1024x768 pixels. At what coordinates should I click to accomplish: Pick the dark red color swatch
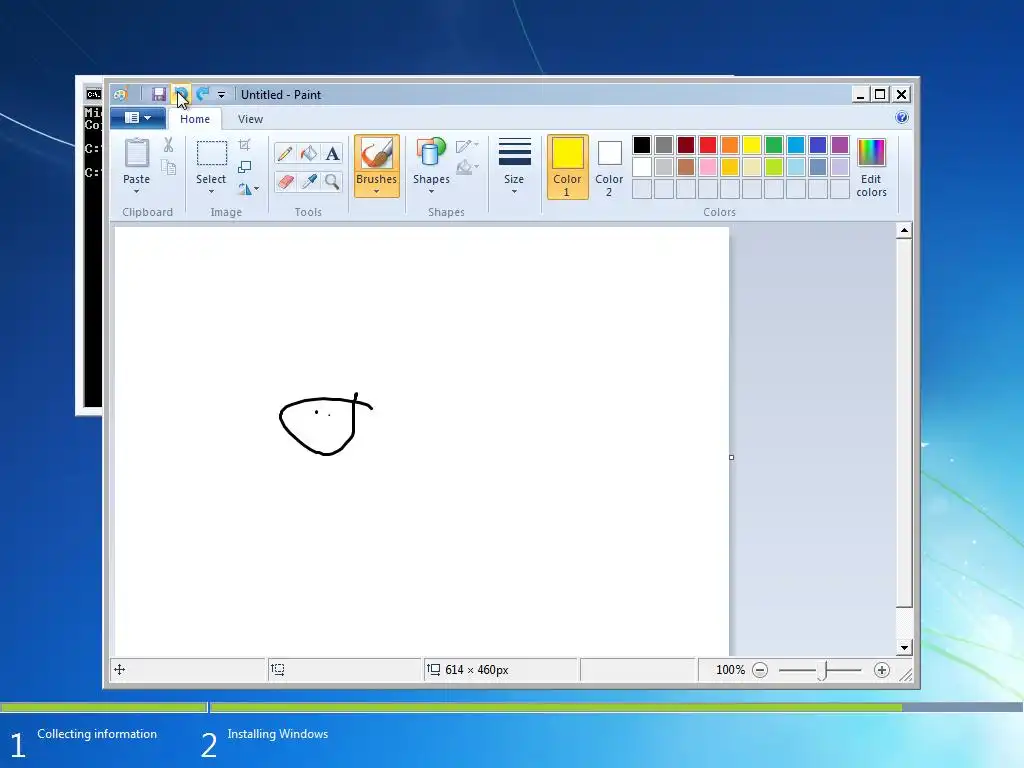(686, 145)
